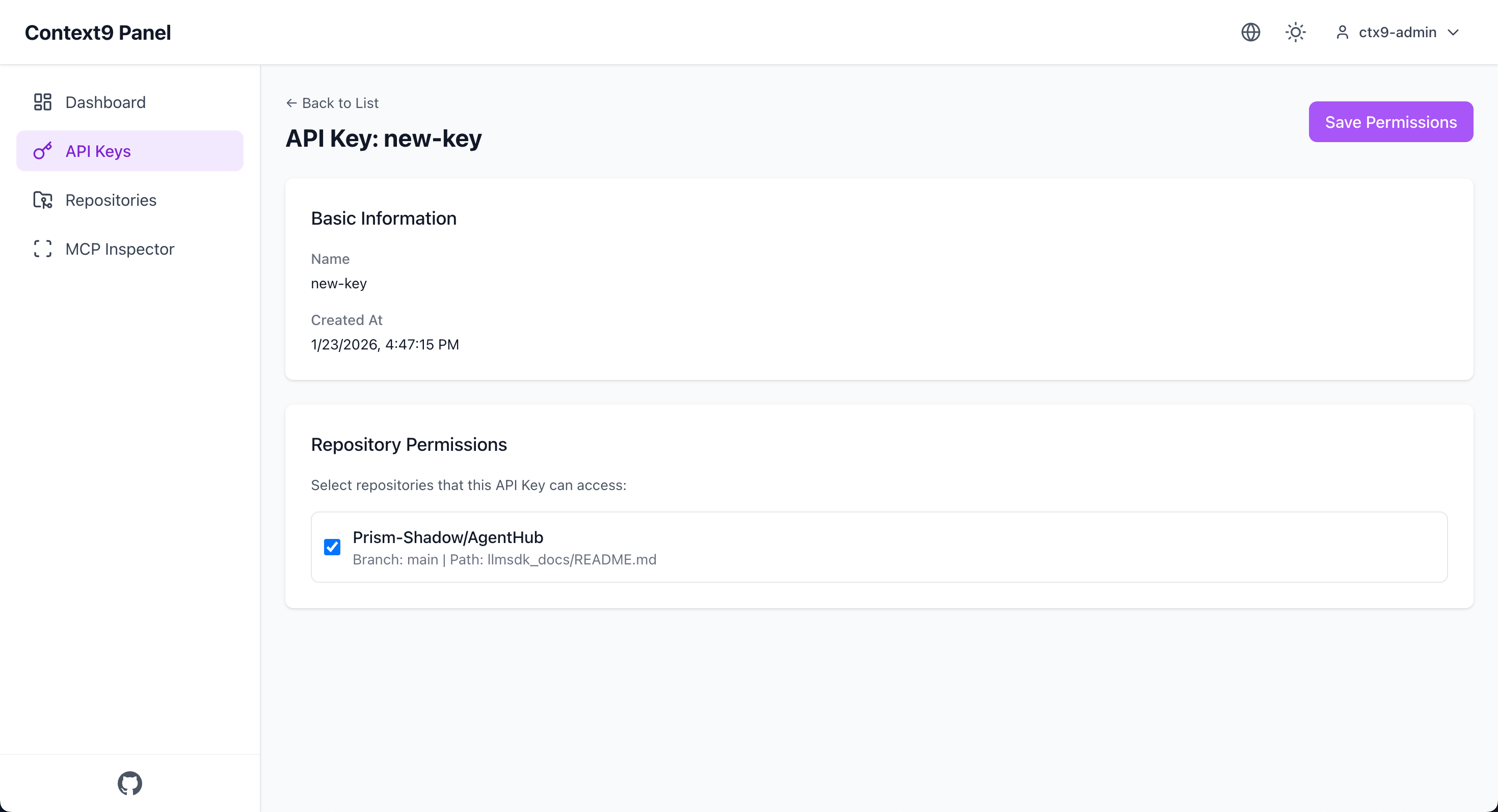
Task: Click the Prism-Shadow/AgentHub repository name
Action: click(x=448, y=537)
